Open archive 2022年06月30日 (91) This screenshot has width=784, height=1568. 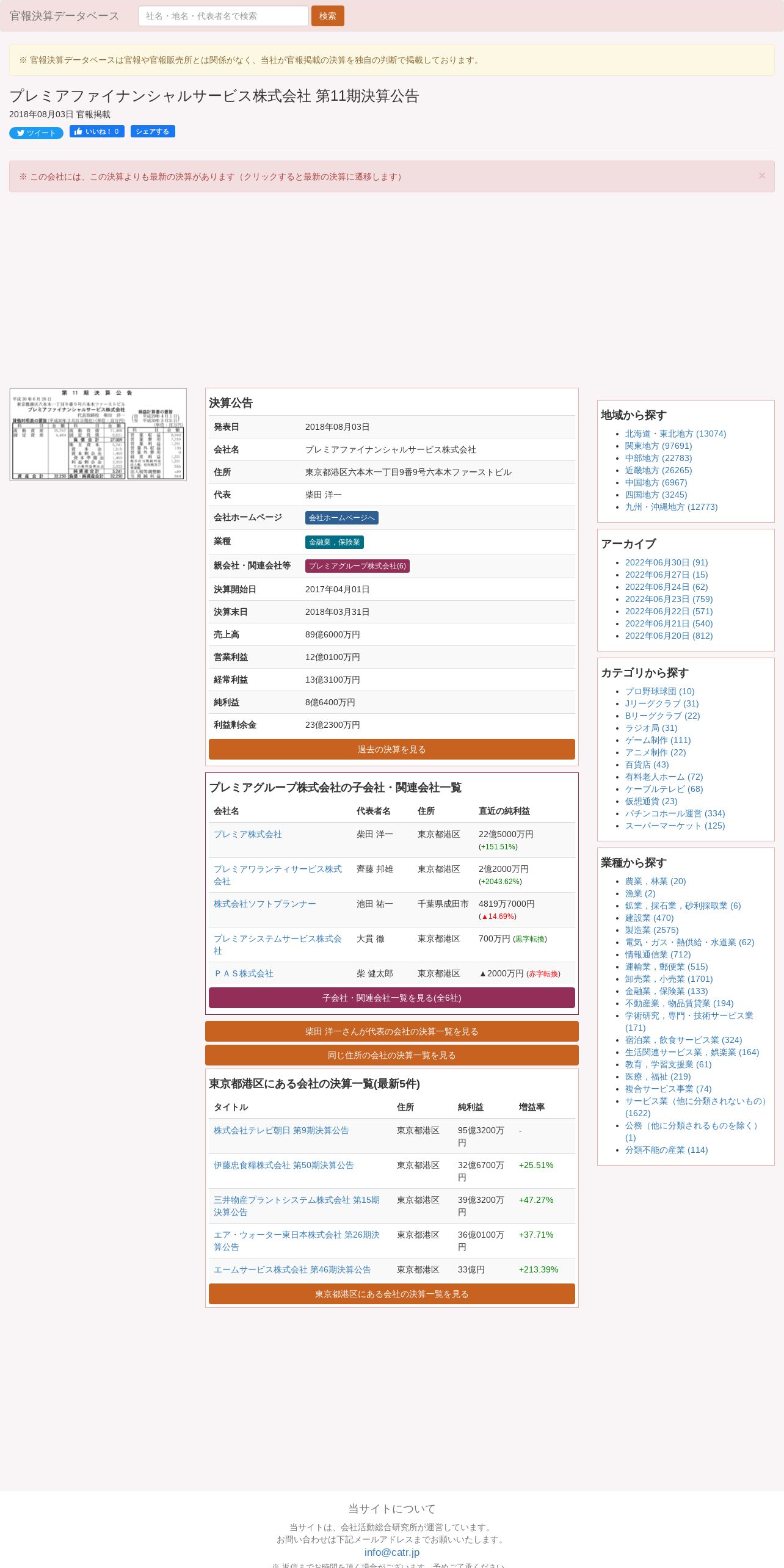pos(667,562)
